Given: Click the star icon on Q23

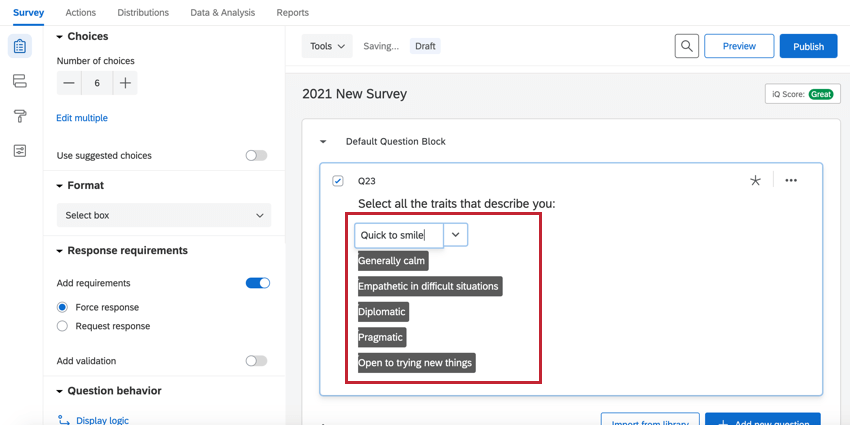Looking at the screenshot, I should 755,180.
